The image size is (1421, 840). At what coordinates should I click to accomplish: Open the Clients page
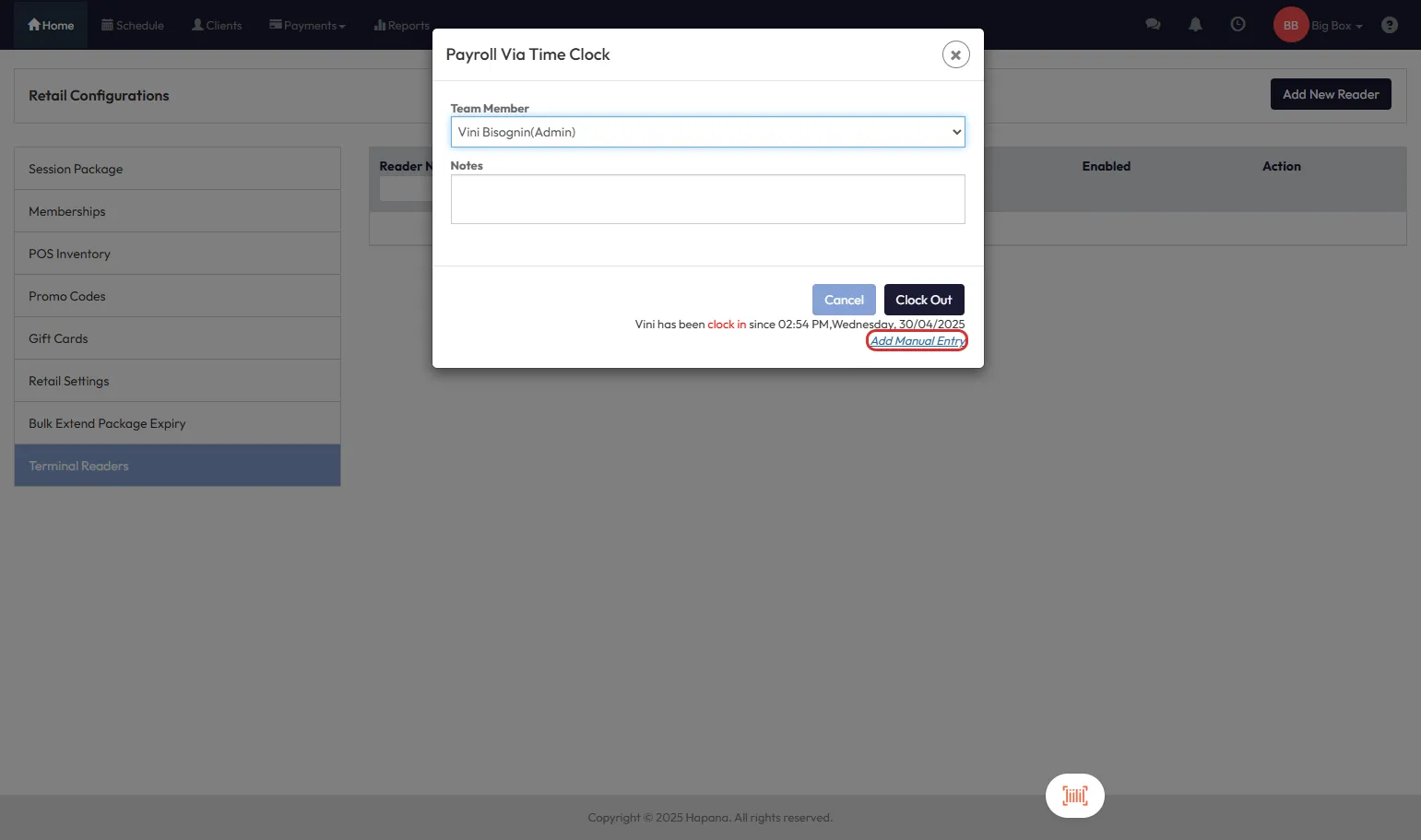point(217,25)
